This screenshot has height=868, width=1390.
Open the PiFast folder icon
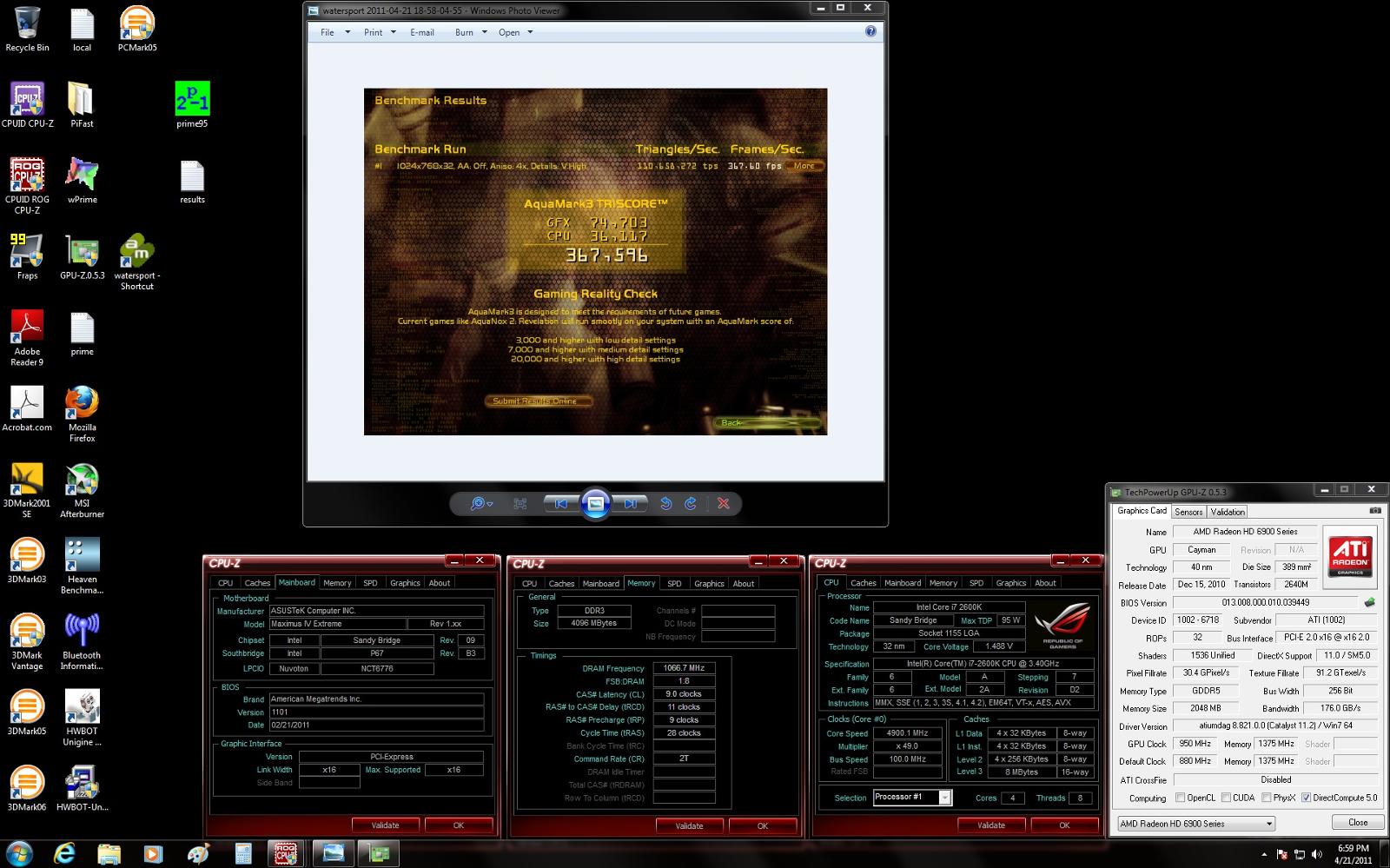pos(82,105)
